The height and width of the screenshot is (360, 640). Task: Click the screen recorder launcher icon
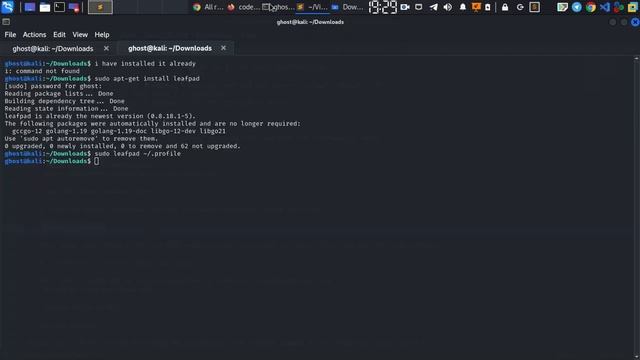pos(74,7)
